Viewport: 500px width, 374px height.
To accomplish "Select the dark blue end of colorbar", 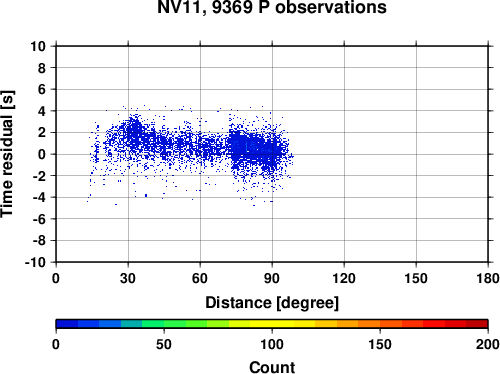I will tap(67, 324).
